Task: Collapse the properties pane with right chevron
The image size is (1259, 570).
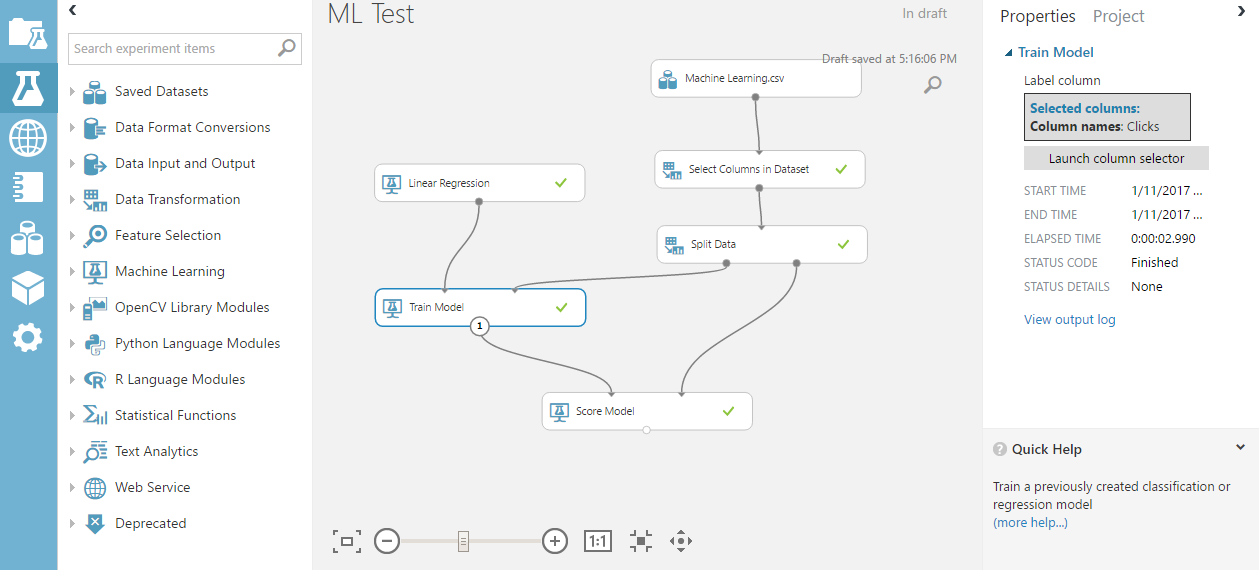Action: [1241, 10]
